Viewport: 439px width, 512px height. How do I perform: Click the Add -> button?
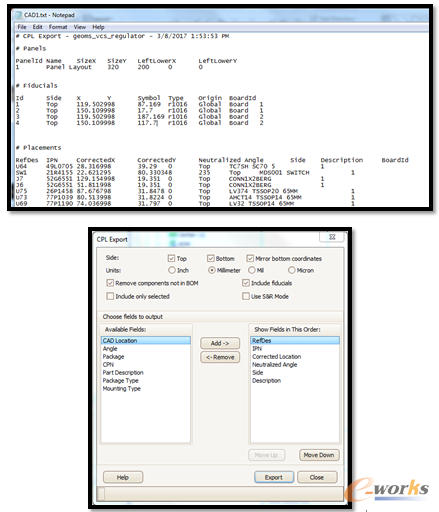pos(220,343)
